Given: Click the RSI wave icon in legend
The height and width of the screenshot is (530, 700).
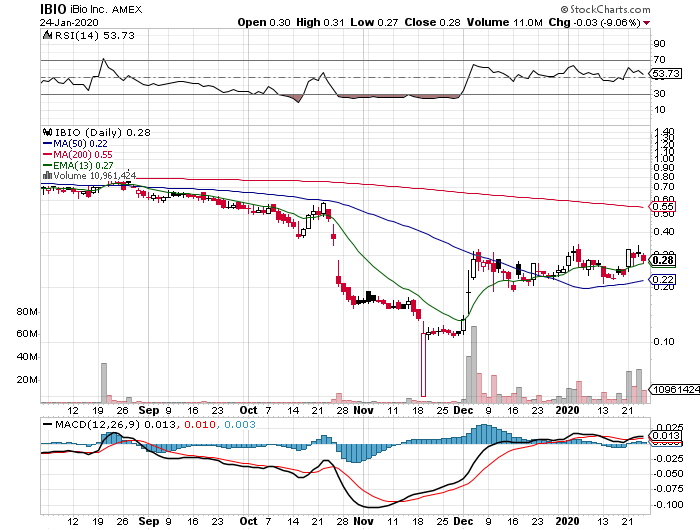Looking at the screenshot, I should [44, 35].
